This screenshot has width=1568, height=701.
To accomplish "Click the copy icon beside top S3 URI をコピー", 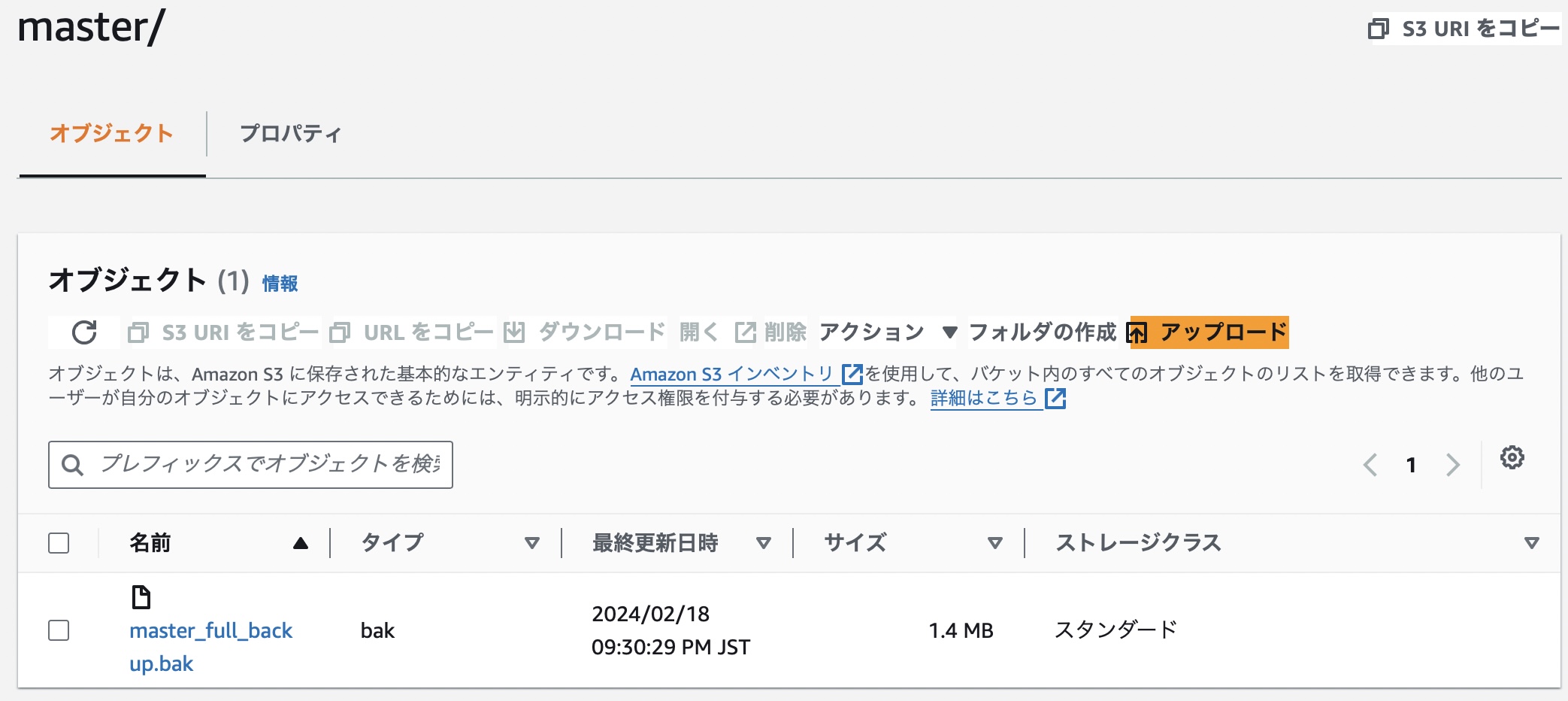I will [1378, 29].
